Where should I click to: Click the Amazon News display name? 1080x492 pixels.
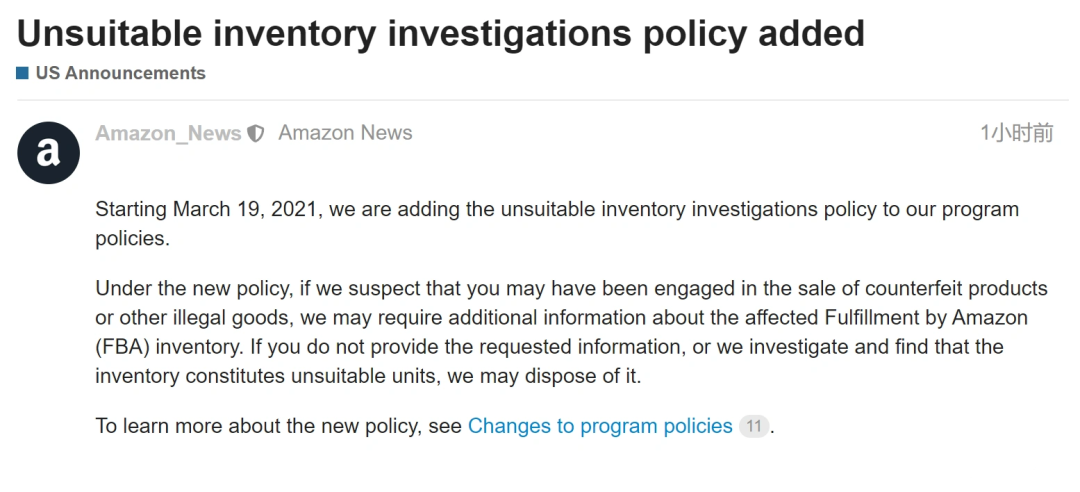(x=345, y=133)
